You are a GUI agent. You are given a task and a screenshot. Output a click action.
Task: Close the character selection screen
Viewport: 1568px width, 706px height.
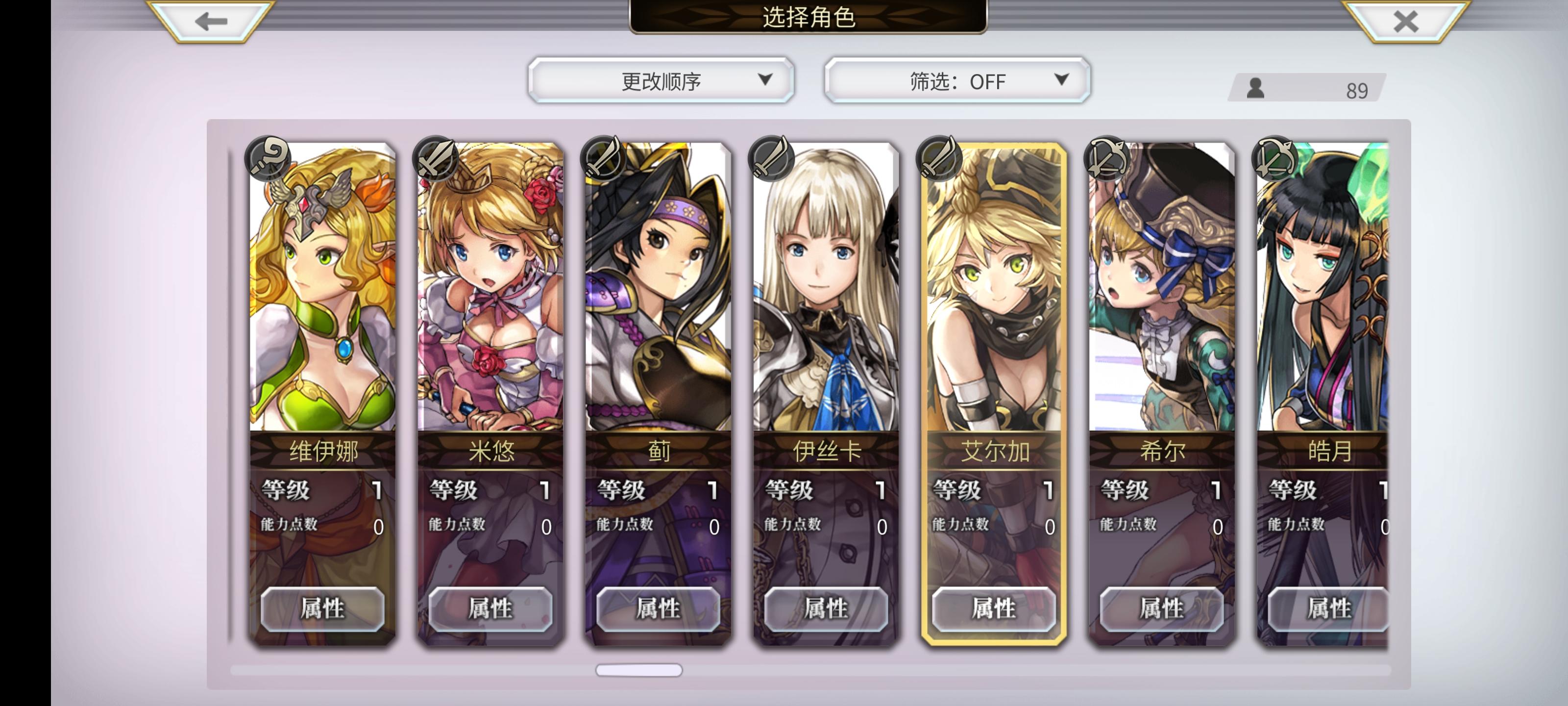click(x=1405, y=21)
